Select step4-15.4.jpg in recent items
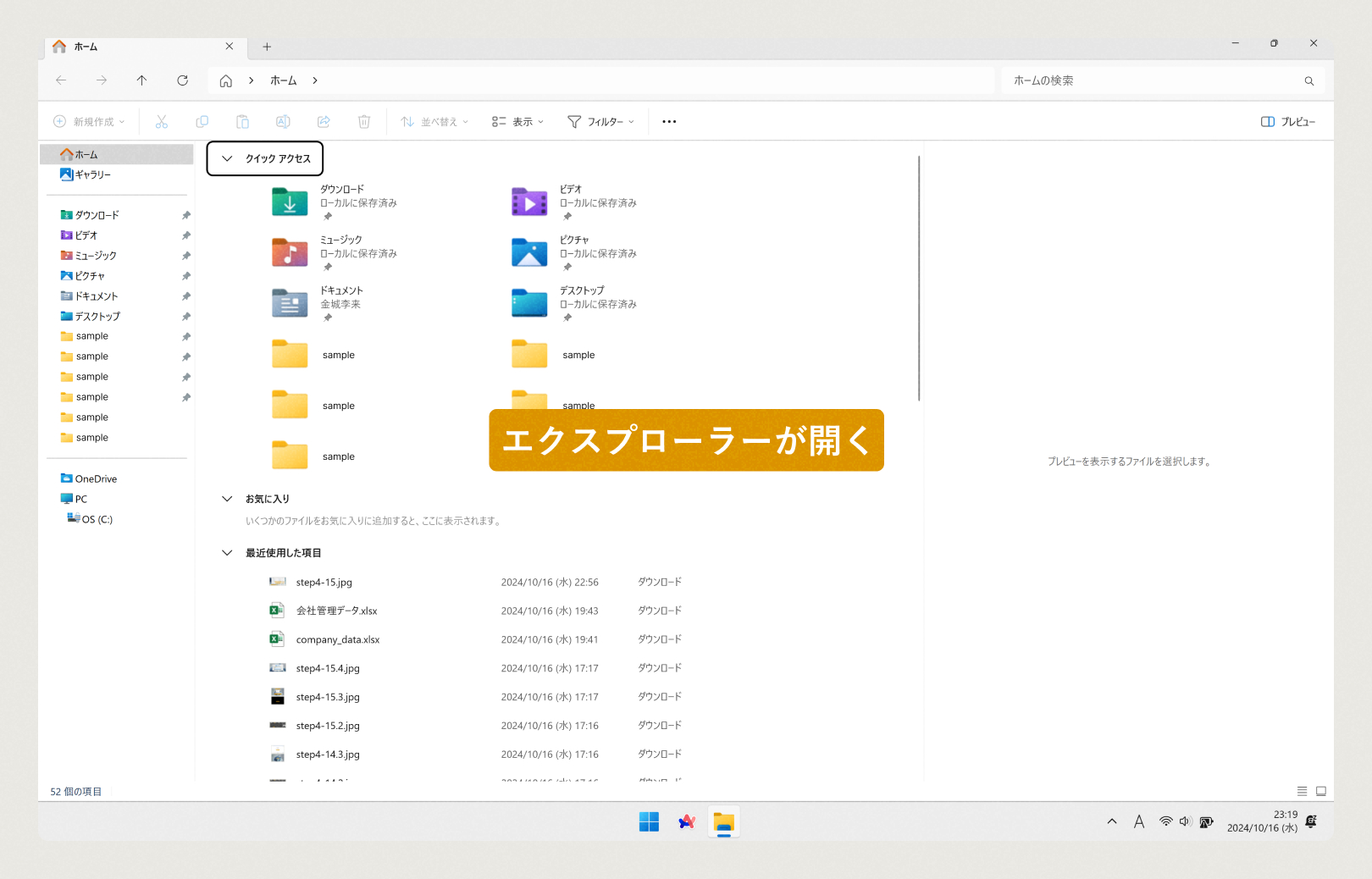Screen dimensions: 1372x879 click(x=328, y=668)
